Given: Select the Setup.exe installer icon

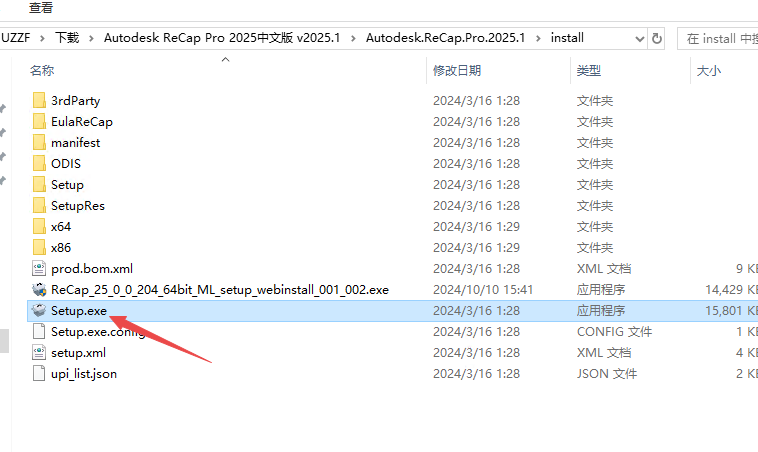Looking at the screenshot, I should pyautogui.click(x=39, y=311).
